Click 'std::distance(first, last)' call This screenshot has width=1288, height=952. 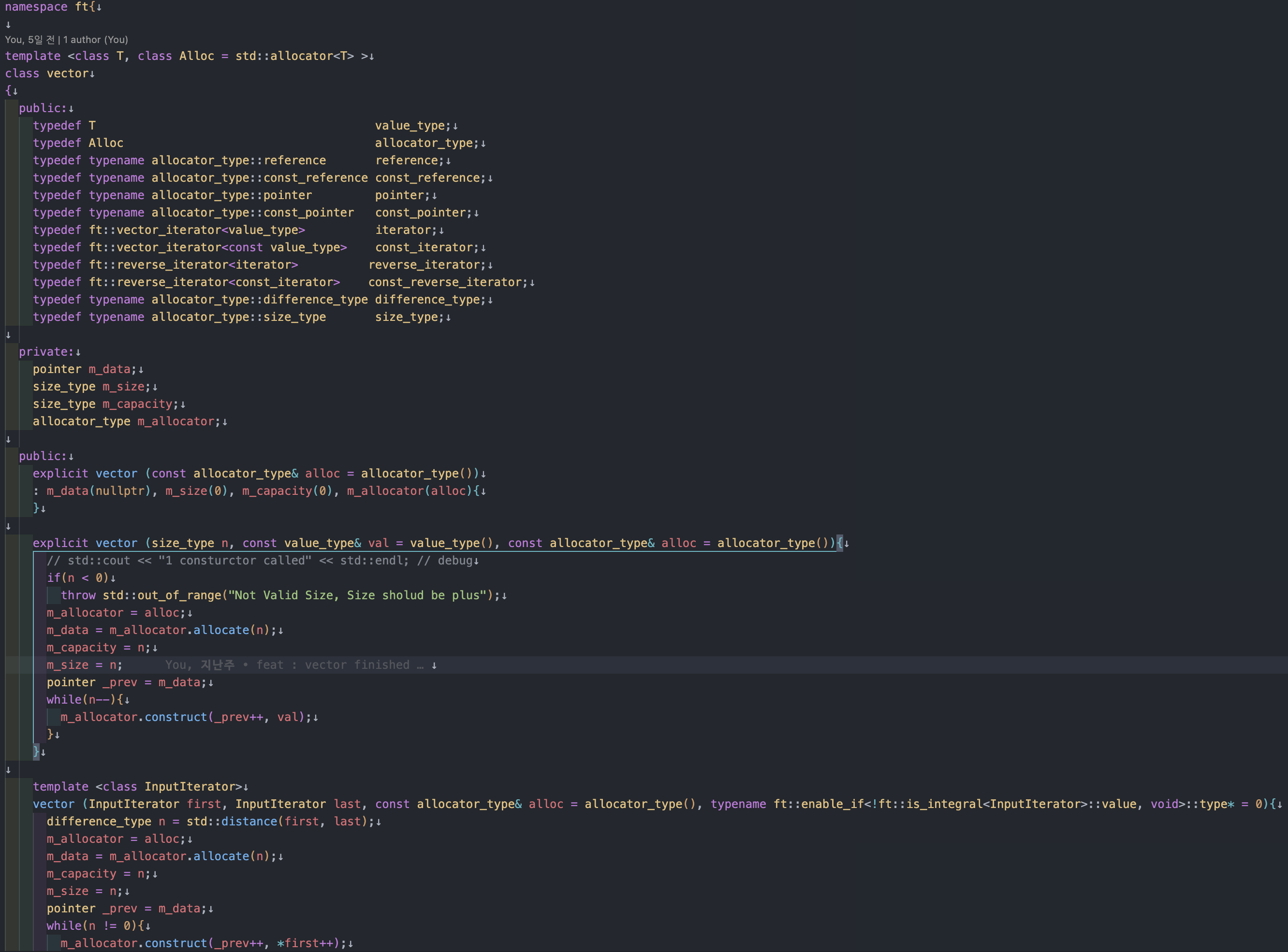(x=276, y=821)
